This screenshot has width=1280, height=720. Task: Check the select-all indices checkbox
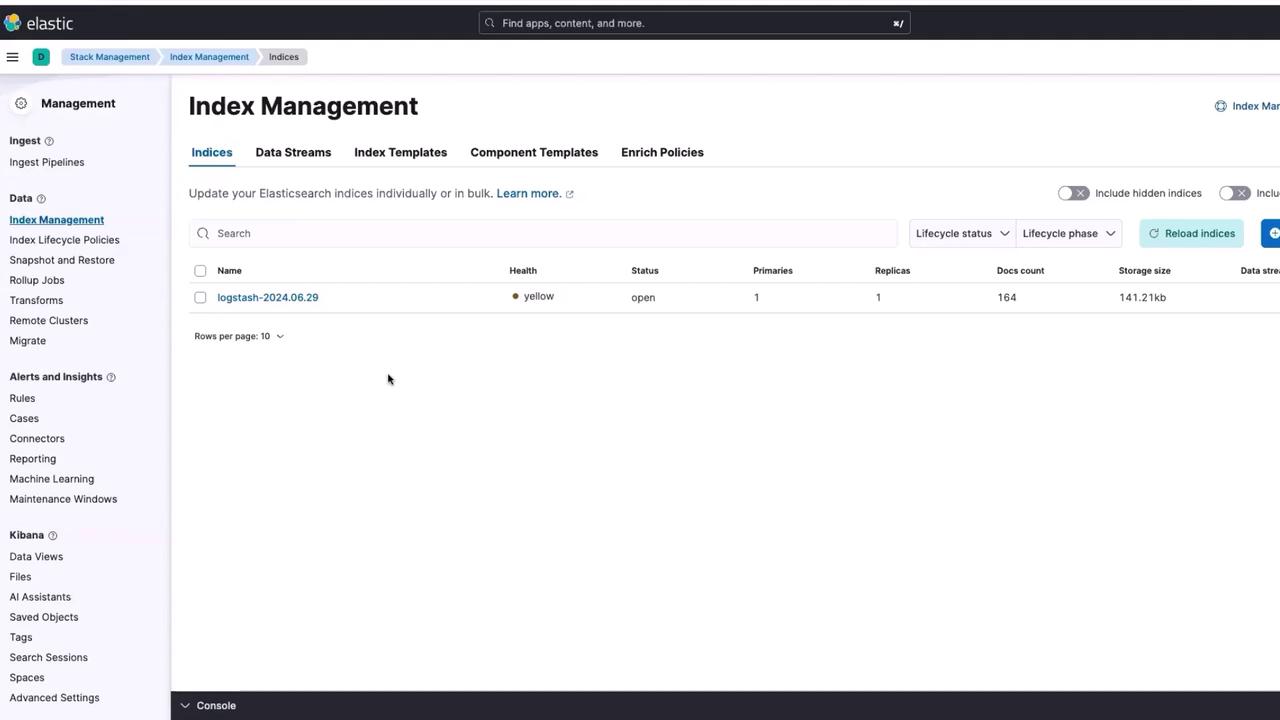tap(200, 271)
